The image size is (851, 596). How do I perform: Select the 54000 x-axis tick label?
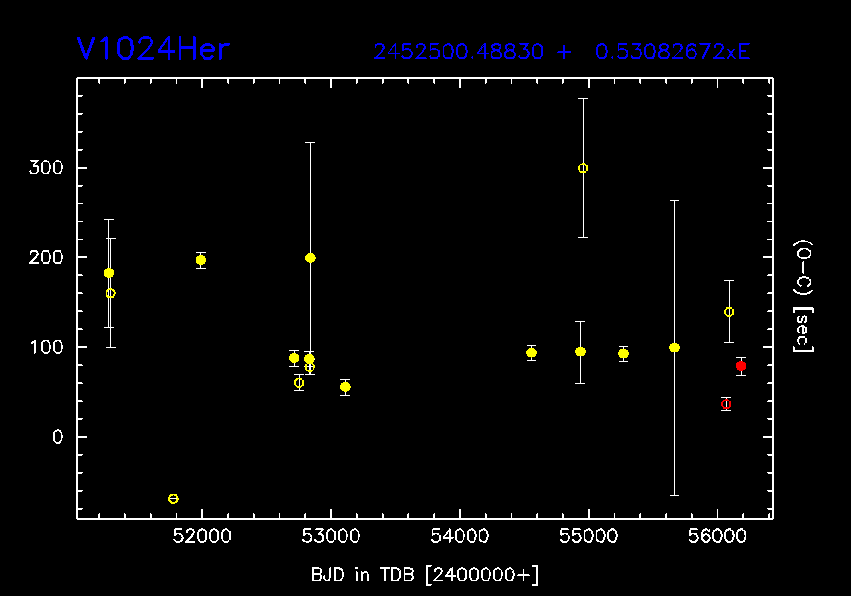coord(459,538)
